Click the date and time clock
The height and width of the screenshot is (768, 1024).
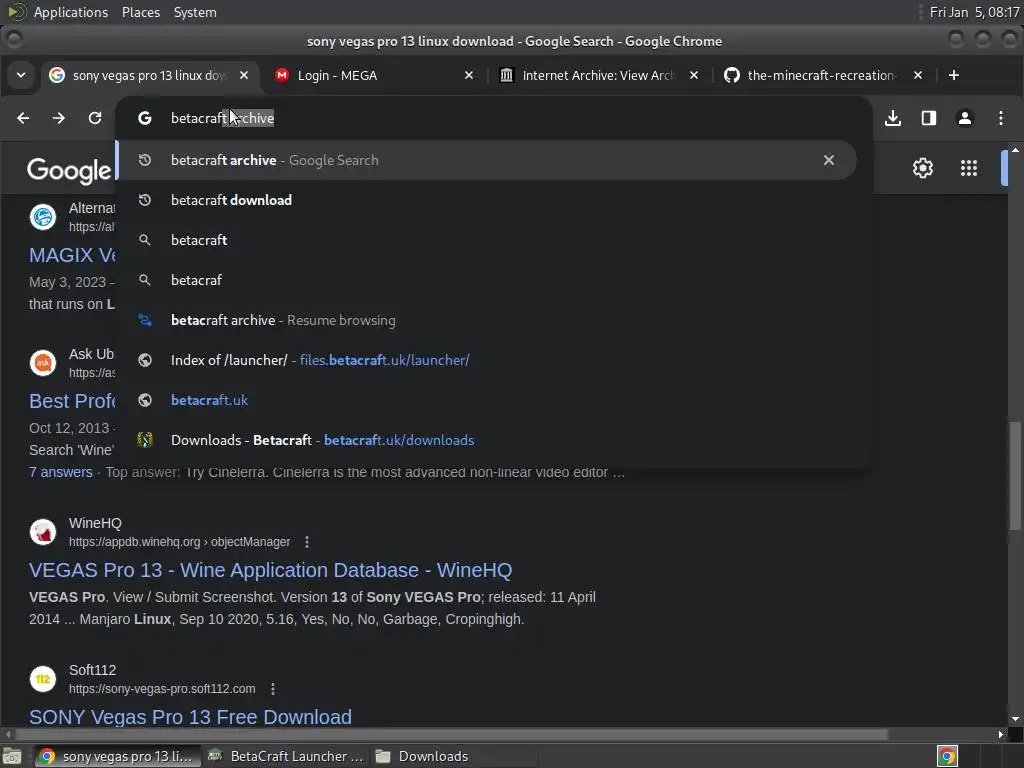tap(974, 12)
